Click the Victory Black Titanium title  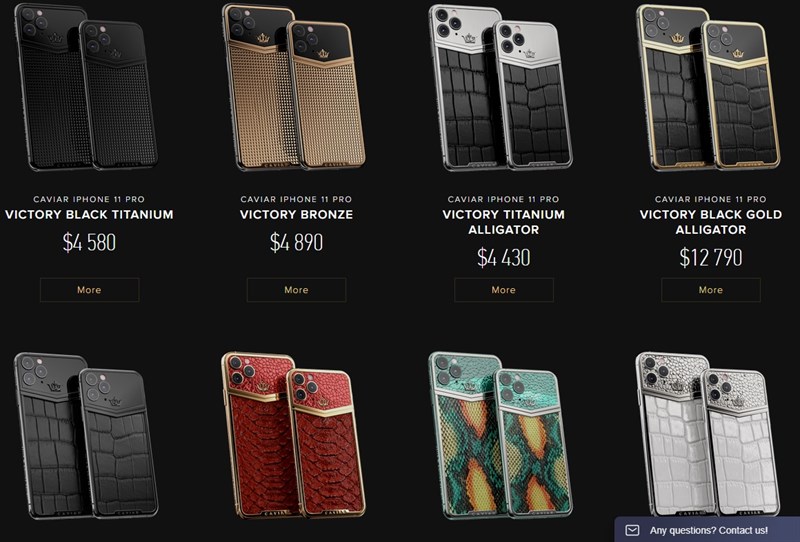89,214
